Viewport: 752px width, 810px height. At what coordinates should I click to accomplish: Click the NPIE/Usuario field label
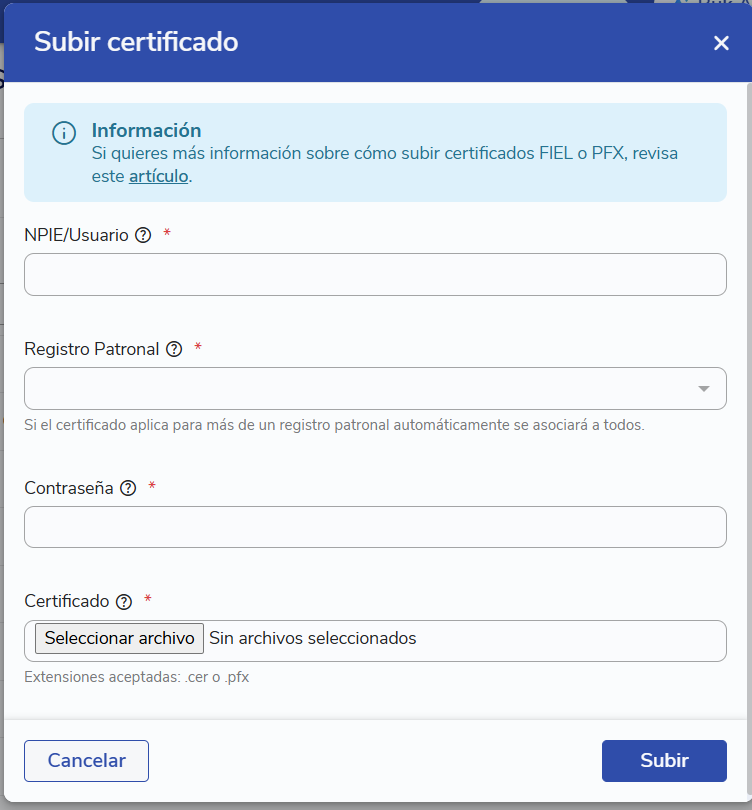click(x=76, y=235)
